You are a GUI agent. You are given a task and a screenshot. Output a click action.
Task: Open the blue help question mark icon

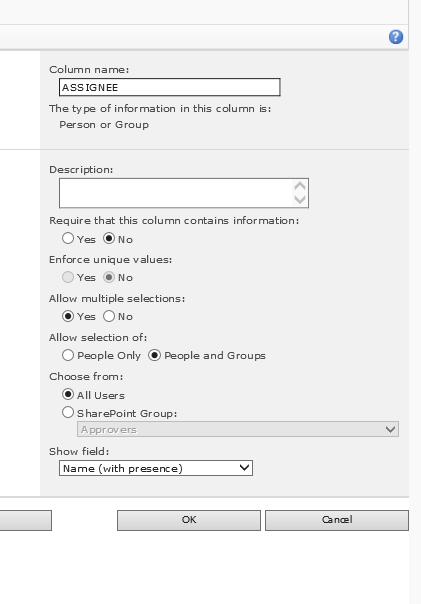tap(396, 37)
